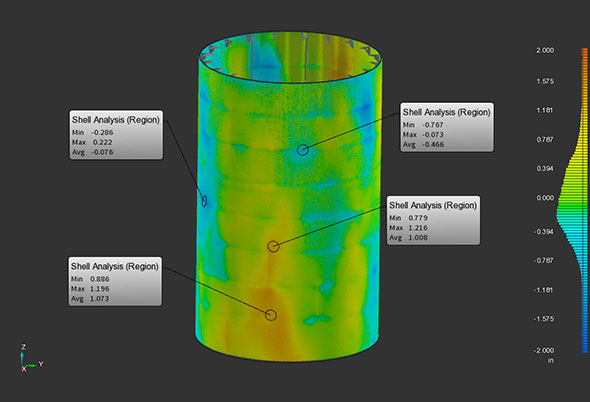Select the circular region marker near cylinder bottom
This screenshot has height=402, width=590.
click(x=271, y=315)
